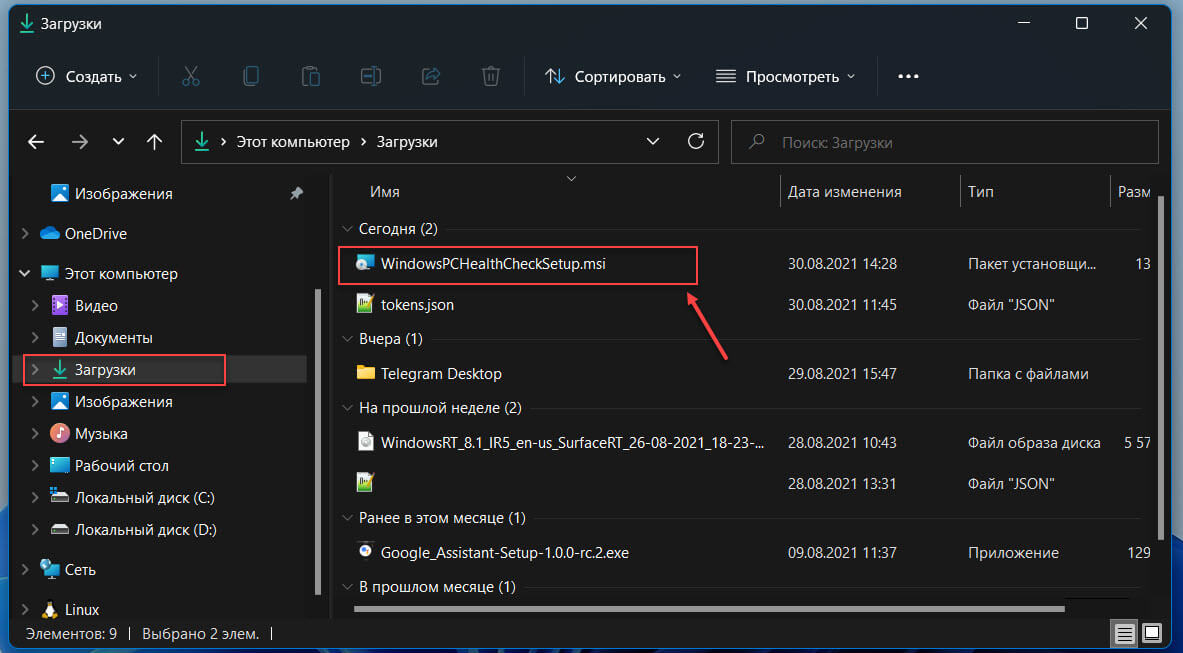Select Локальный диск (D:) in sidebar
1183x653 pixels.
146,529
